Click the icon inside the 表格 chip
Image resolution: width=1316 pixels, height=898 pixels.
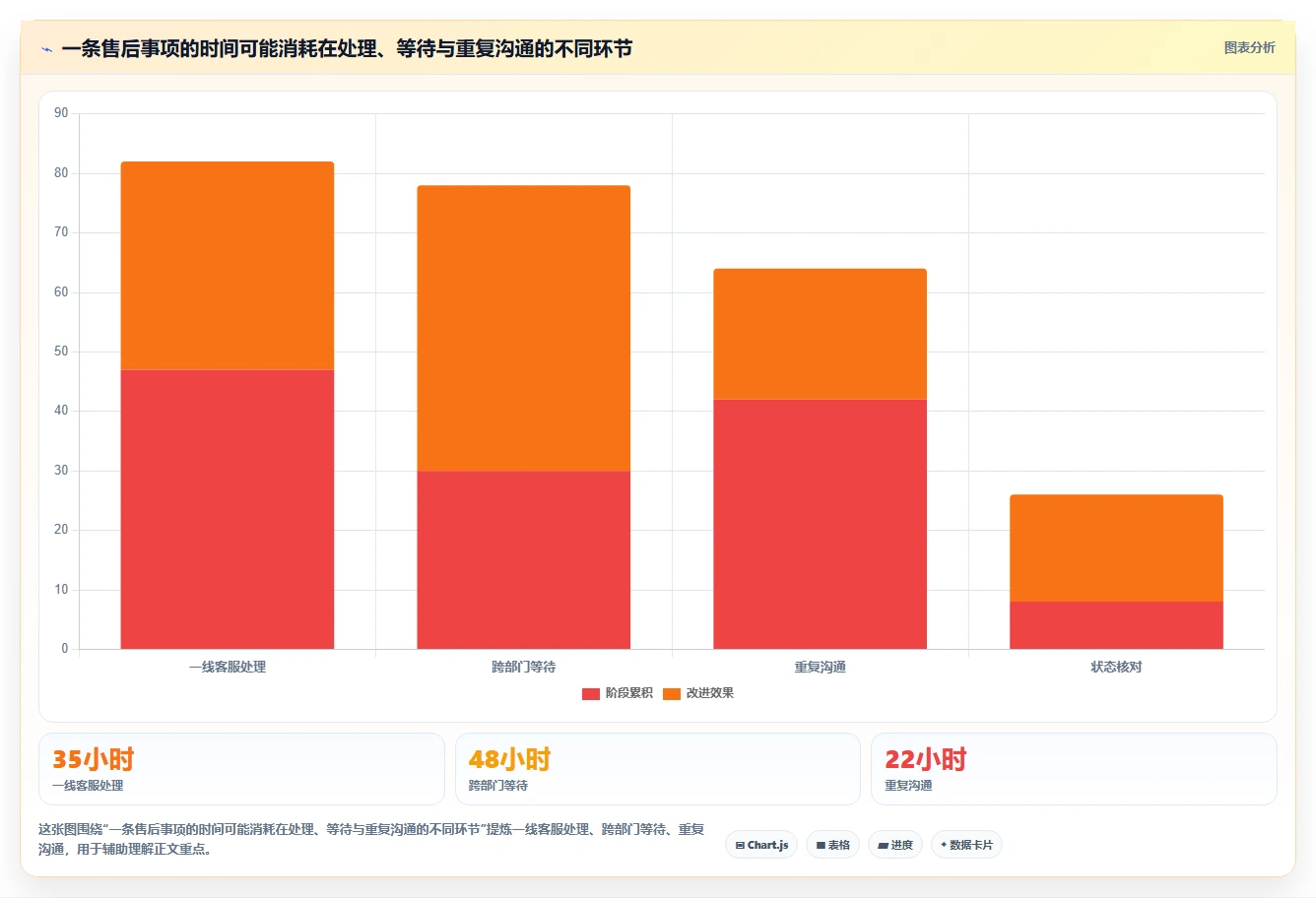(821, 845)
